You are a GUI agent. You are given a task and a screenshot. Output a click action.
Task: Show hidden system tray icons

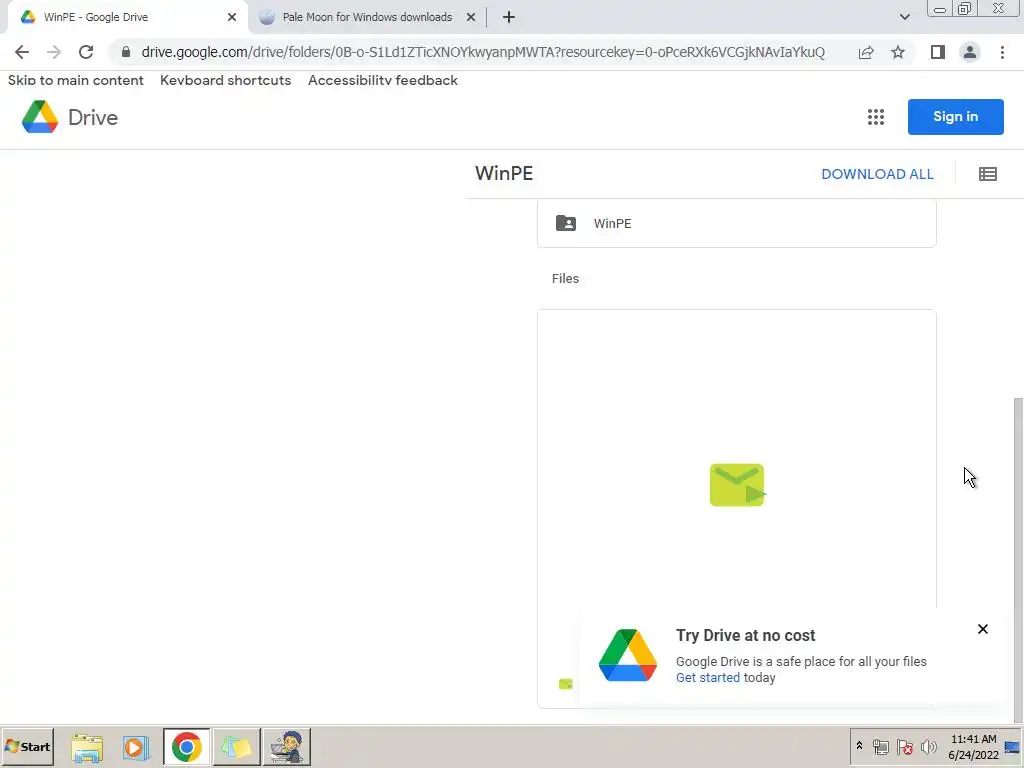point(859,746)
